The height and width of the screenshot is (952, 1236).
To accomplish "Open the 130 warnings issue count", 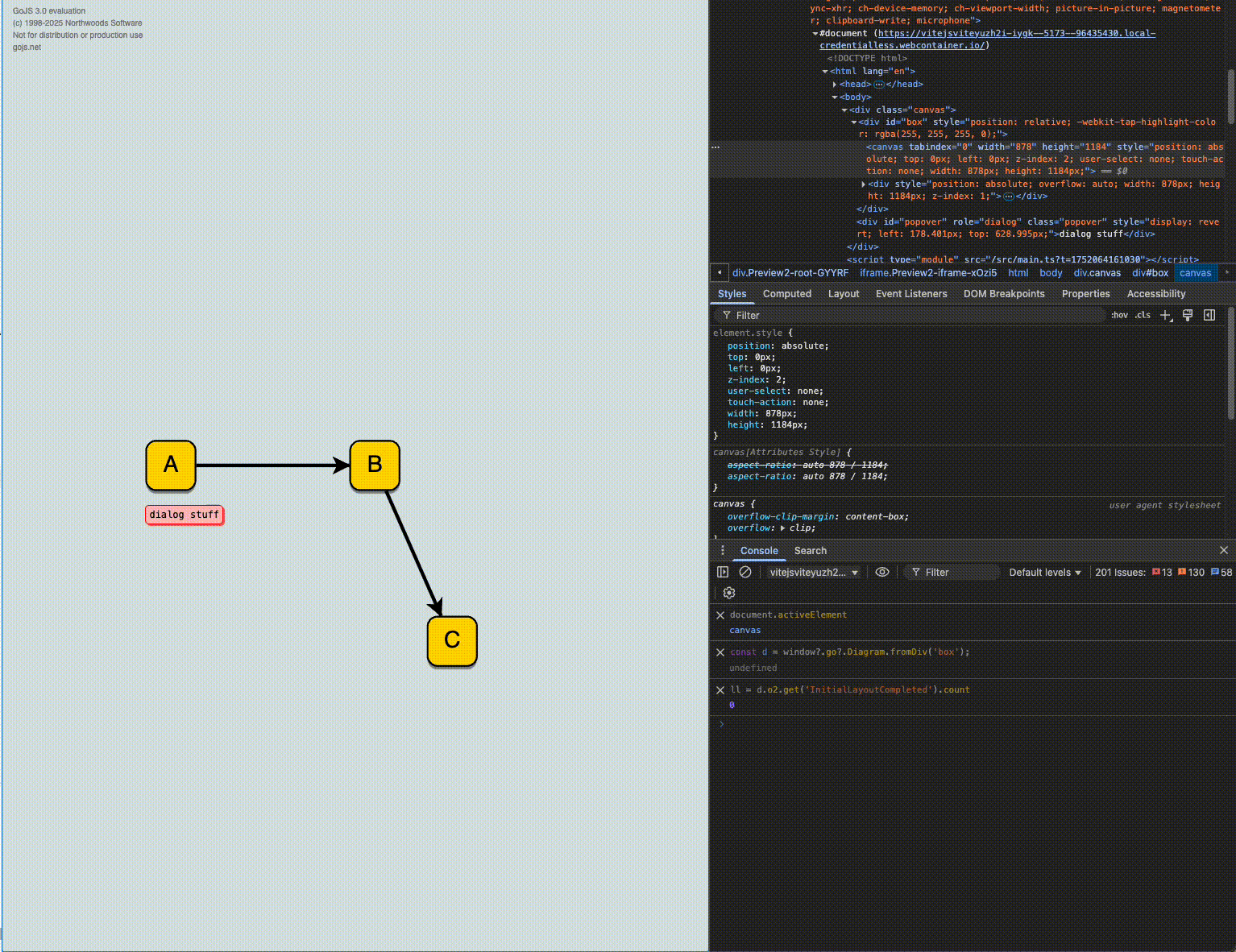I will coord(1191,573).
